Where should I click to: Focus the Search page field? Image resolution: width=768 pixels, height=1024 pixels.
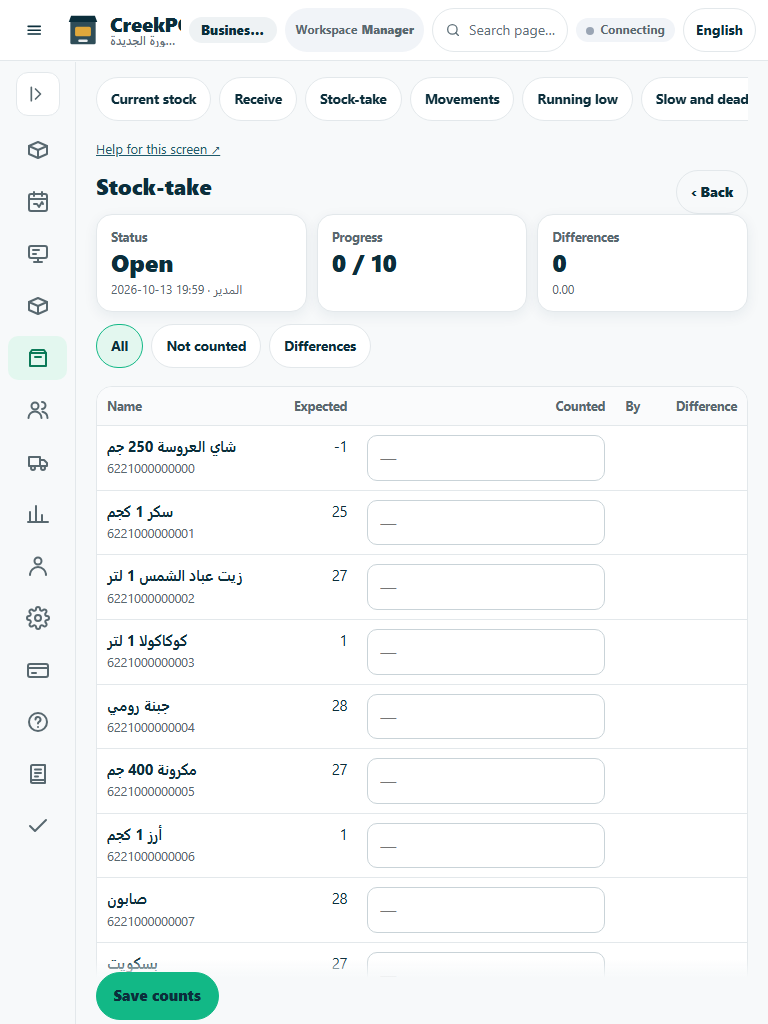(x=500, y=30)
